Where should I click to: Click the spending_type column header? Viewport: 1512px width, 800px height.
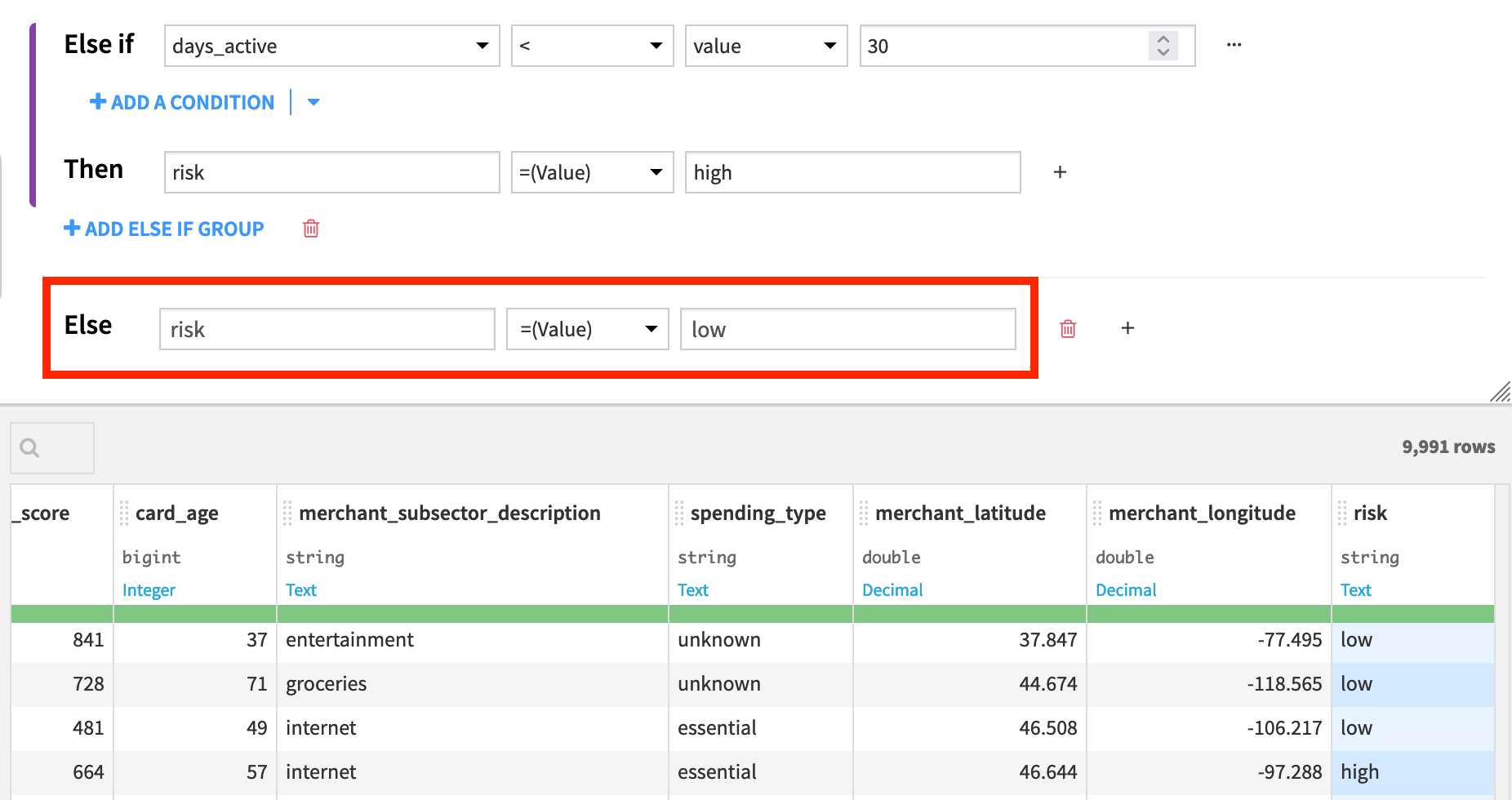(758, 513)
